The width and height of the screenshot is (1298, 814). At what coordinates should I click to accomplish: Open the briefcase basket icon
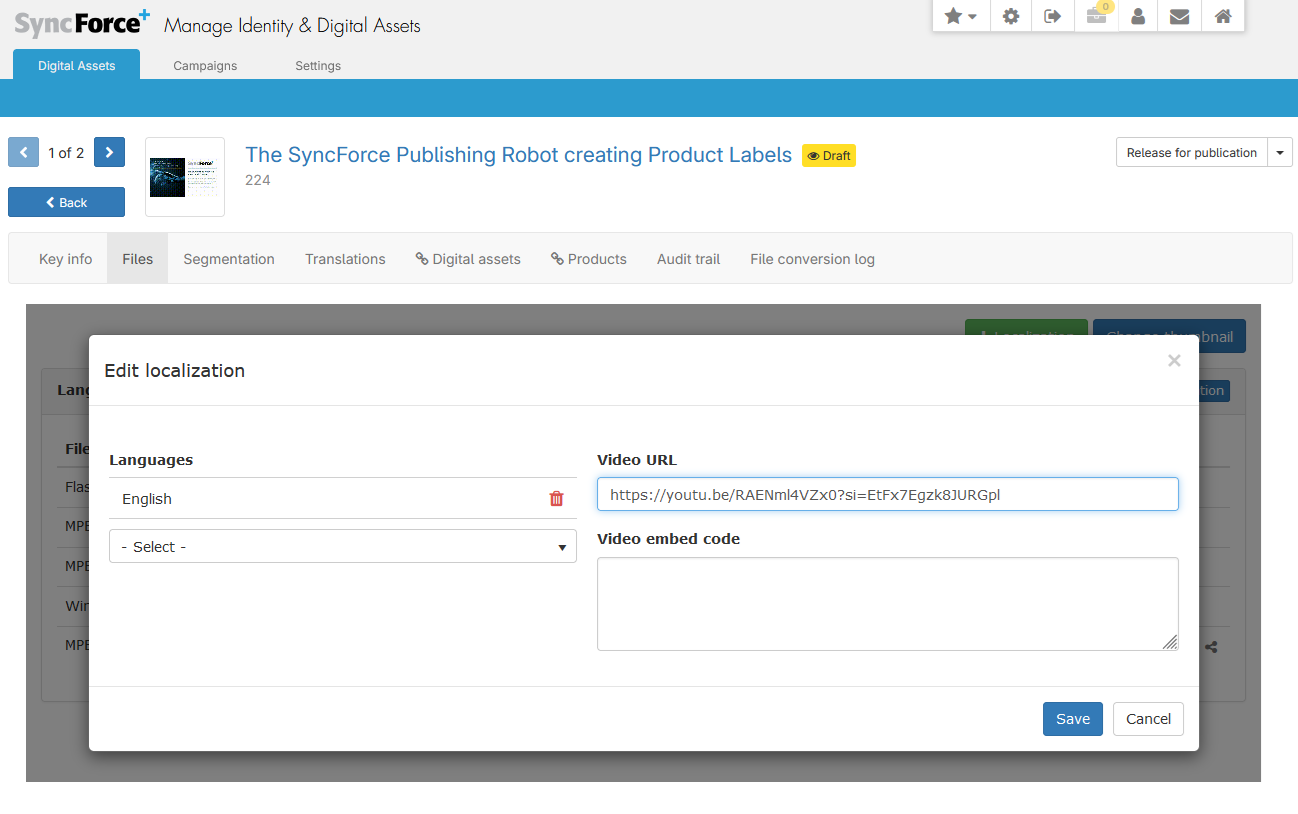1096,16
